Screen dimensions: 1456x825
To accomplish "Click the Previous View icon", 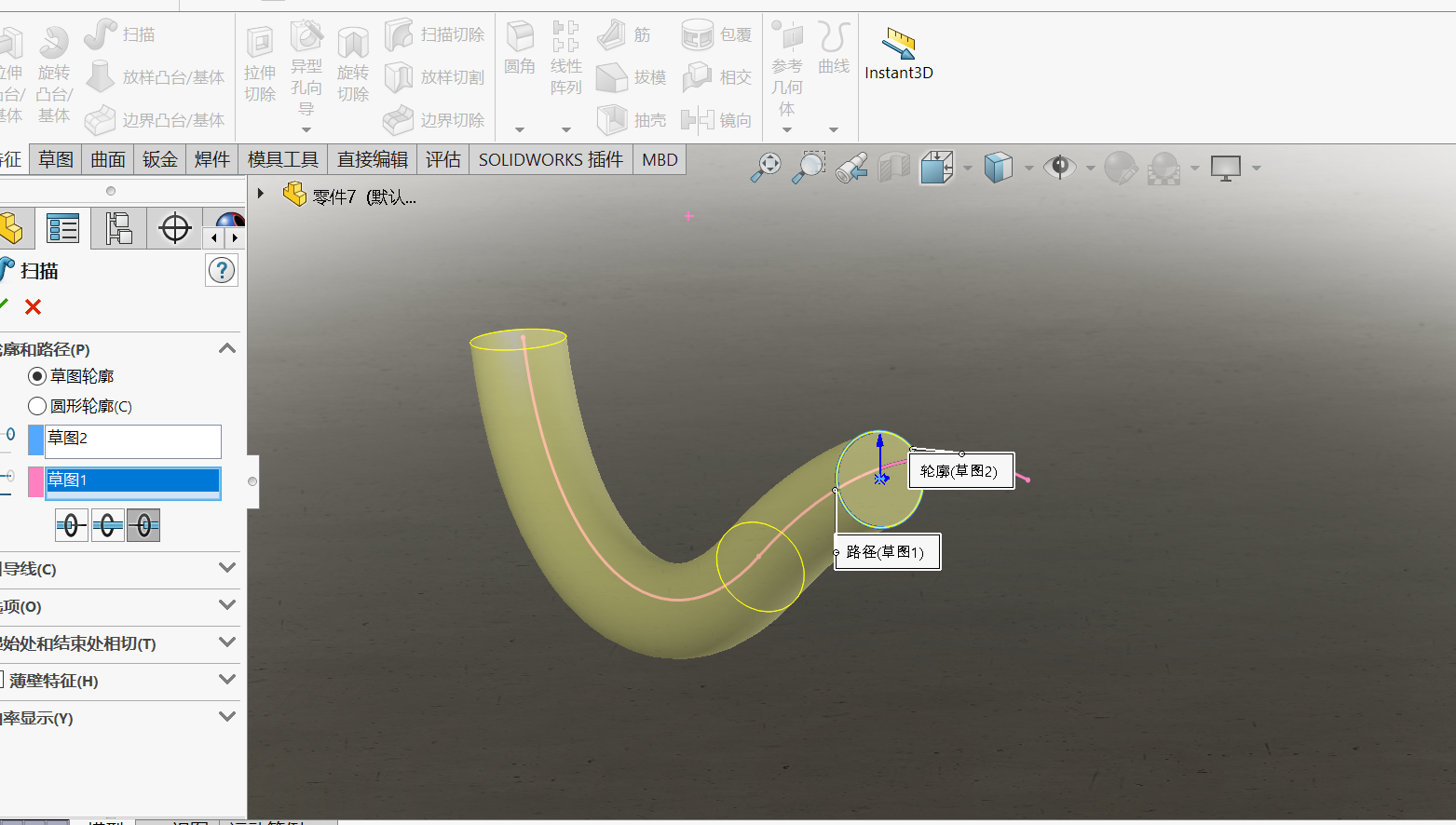I will click(x=851, y=168).
